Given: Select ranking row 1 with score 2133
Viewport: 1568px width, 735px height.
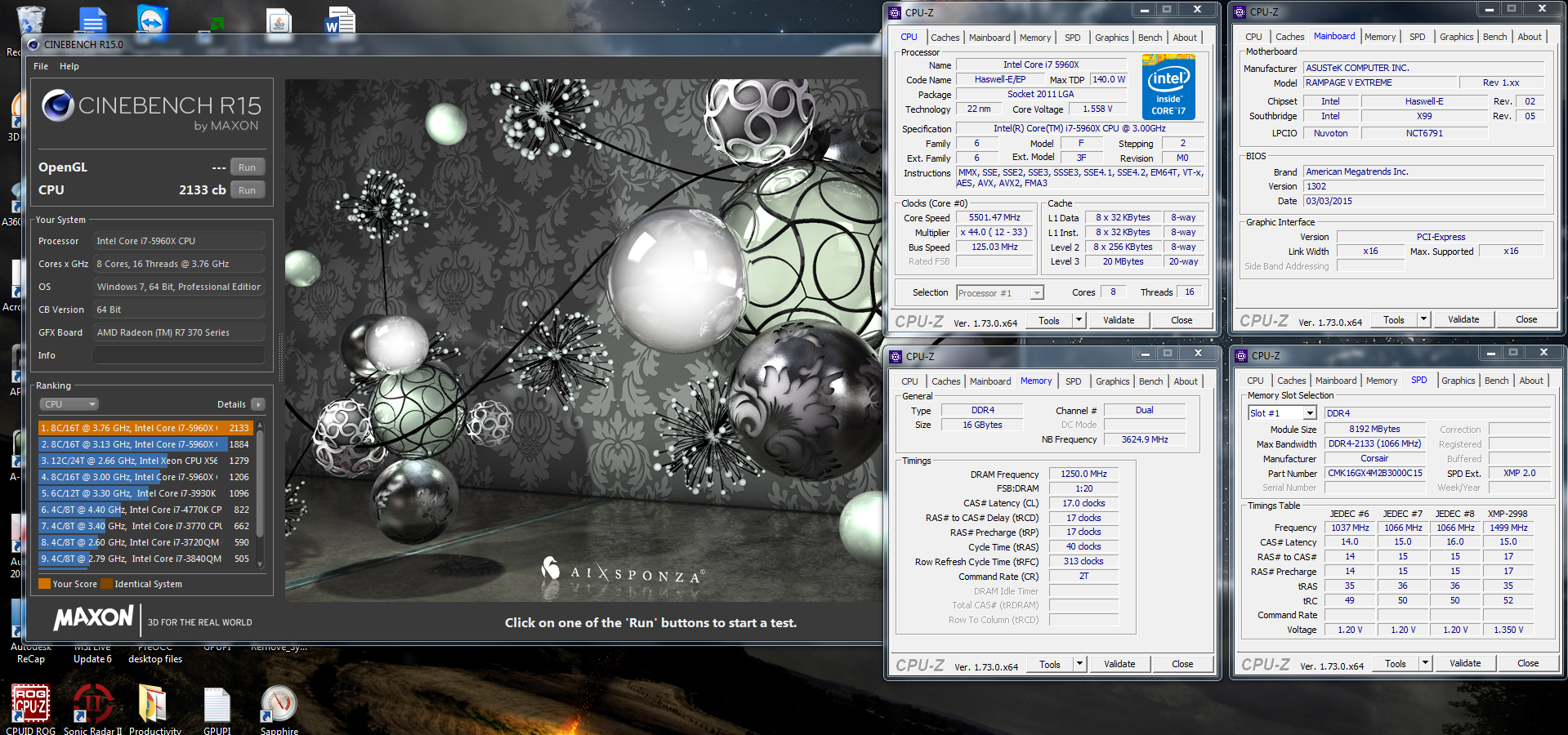Looking at the screenshot, I should tap(145, 428).
